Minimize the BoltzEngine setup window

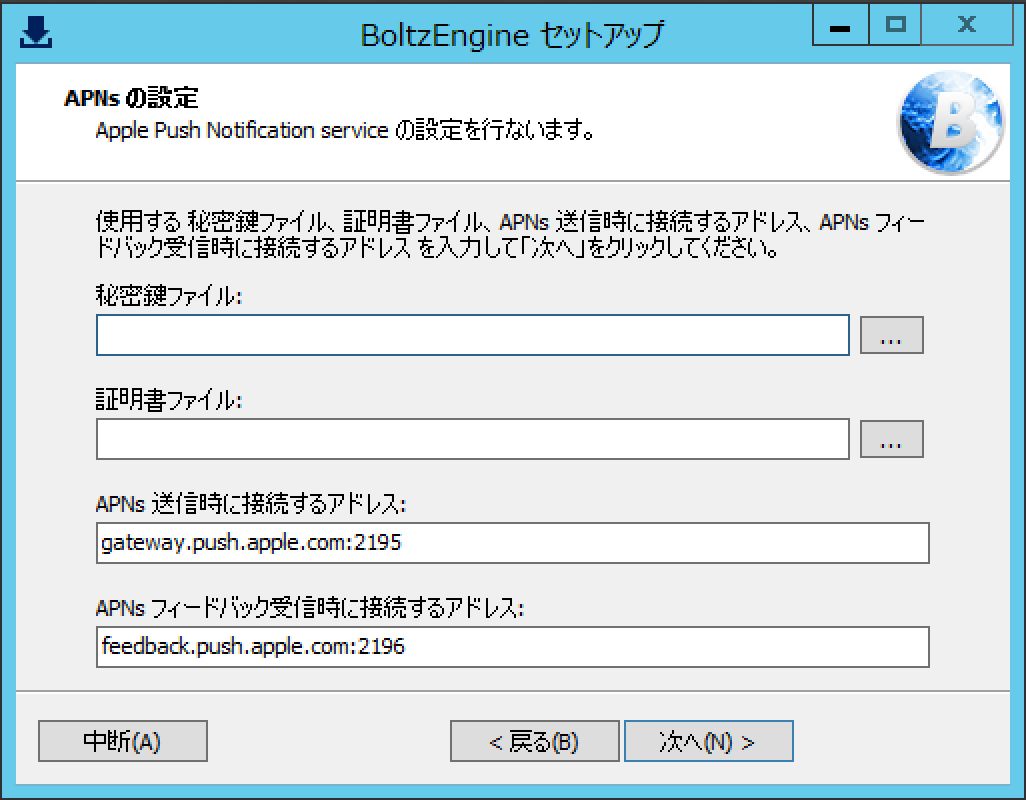click(x=840, y=25)
